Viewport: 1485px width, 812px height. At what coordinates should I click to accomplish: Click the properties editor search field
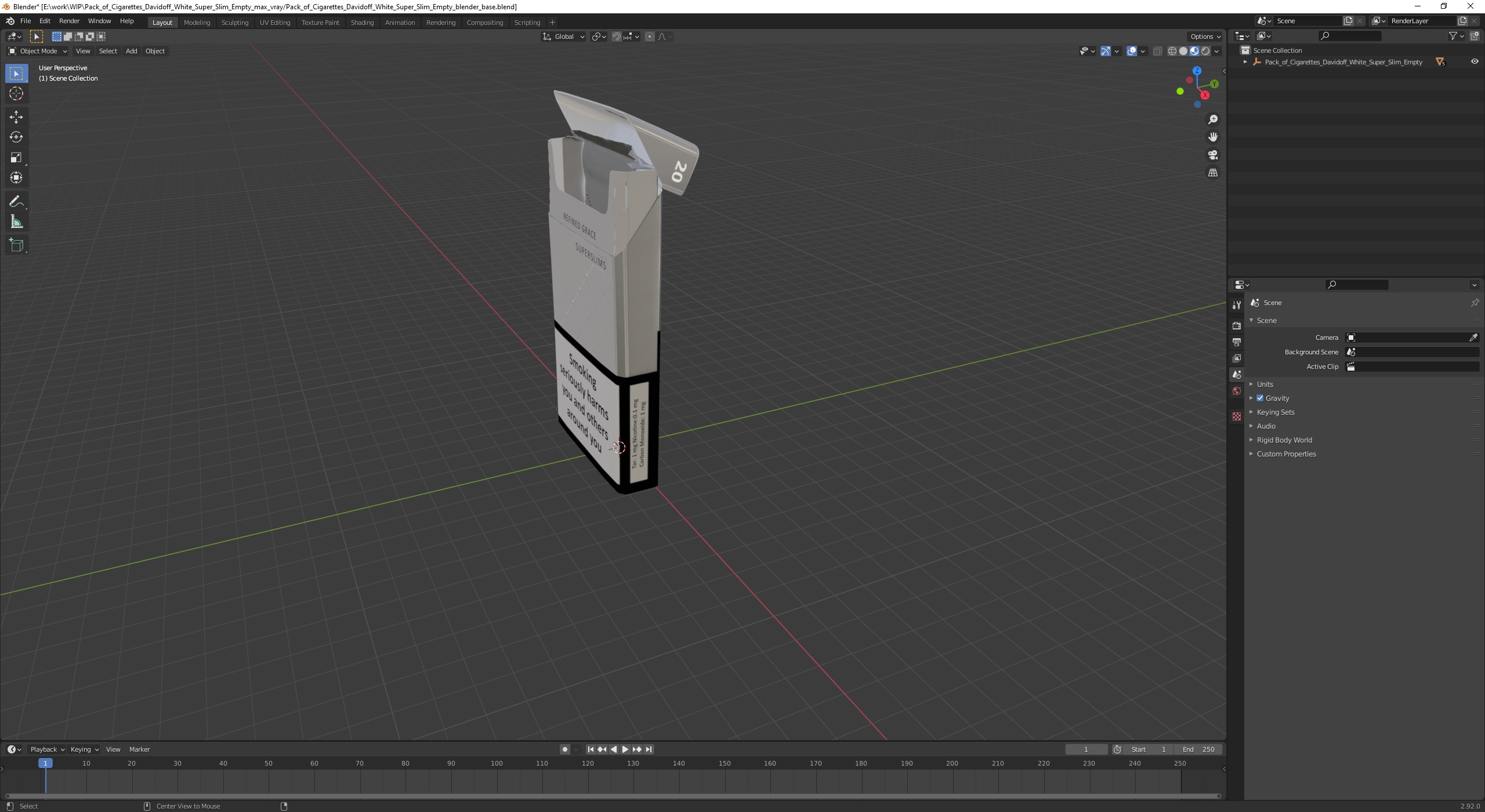pyautogui.click(x=1357, y=285)
